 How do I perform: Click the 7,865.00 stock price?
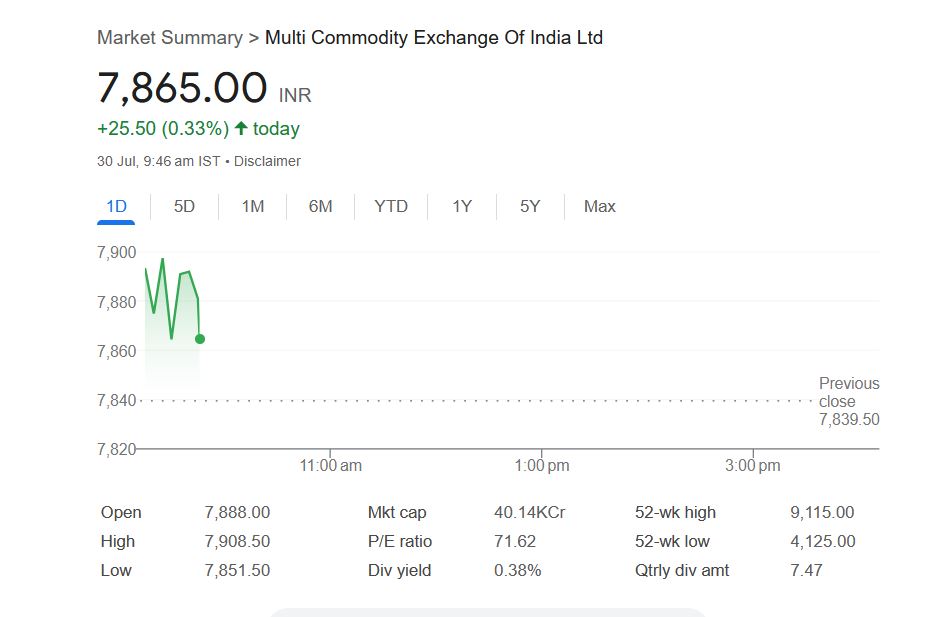click(x=182, y=88)
